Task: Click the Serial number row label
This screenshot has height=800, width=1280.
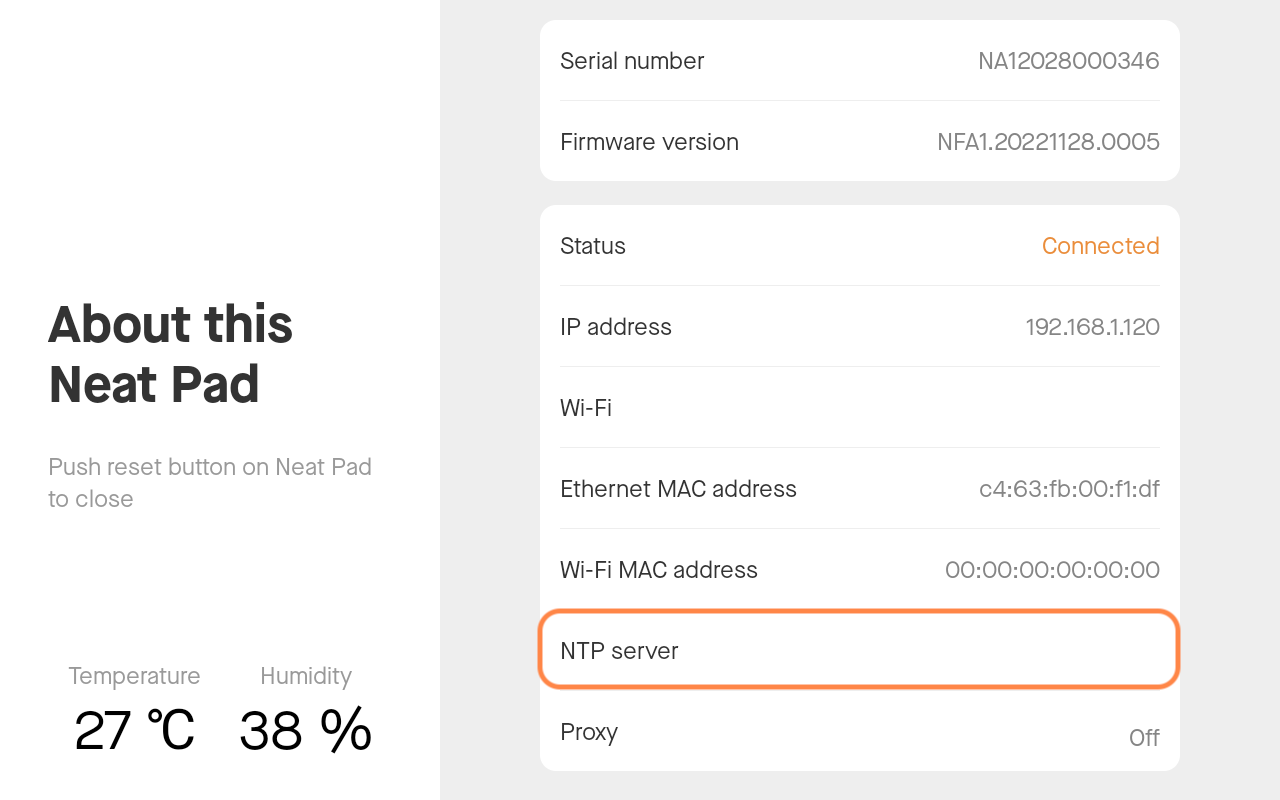Action: coord(631,60)
